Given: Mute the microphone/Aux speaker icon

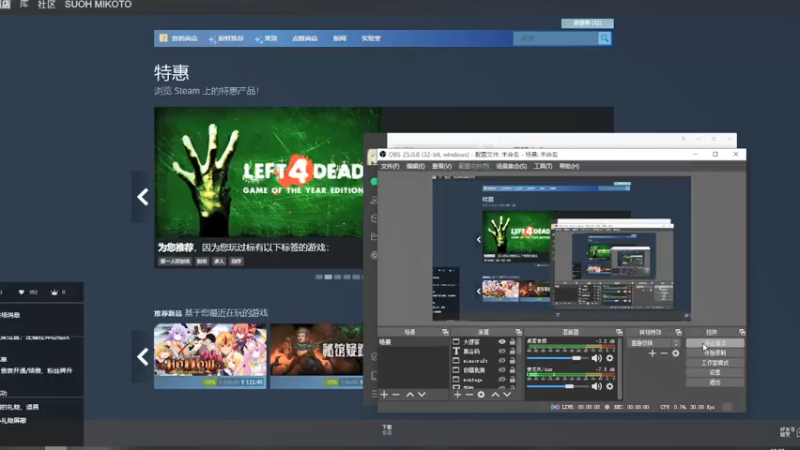Looking at the screenshot, I should [x=596, y=386].
